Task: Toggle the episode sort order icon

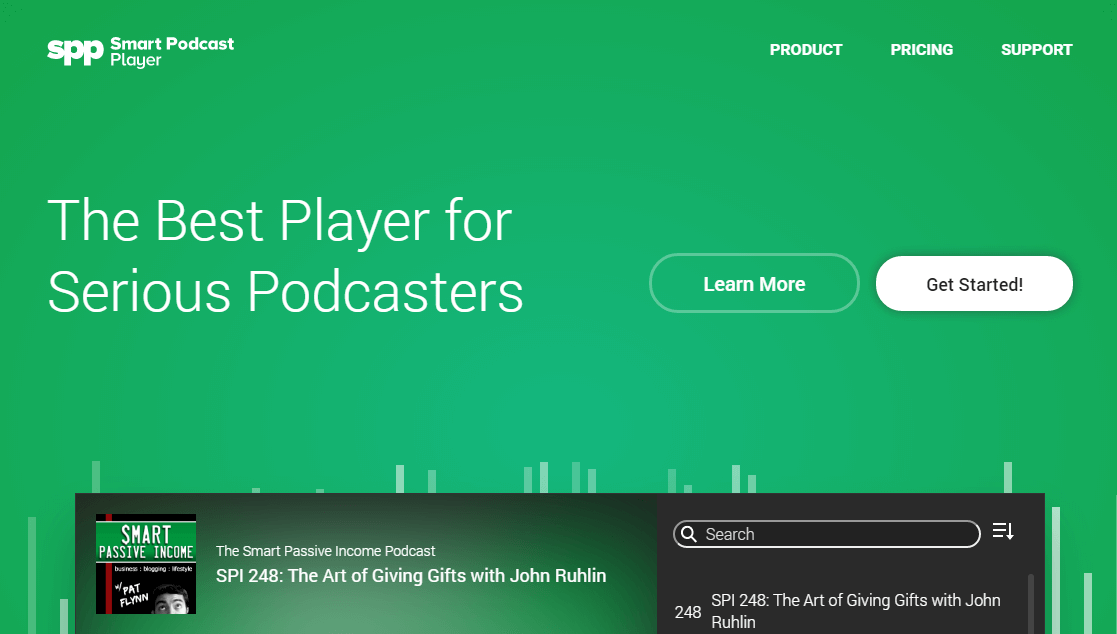Action: pos(1003,531)
